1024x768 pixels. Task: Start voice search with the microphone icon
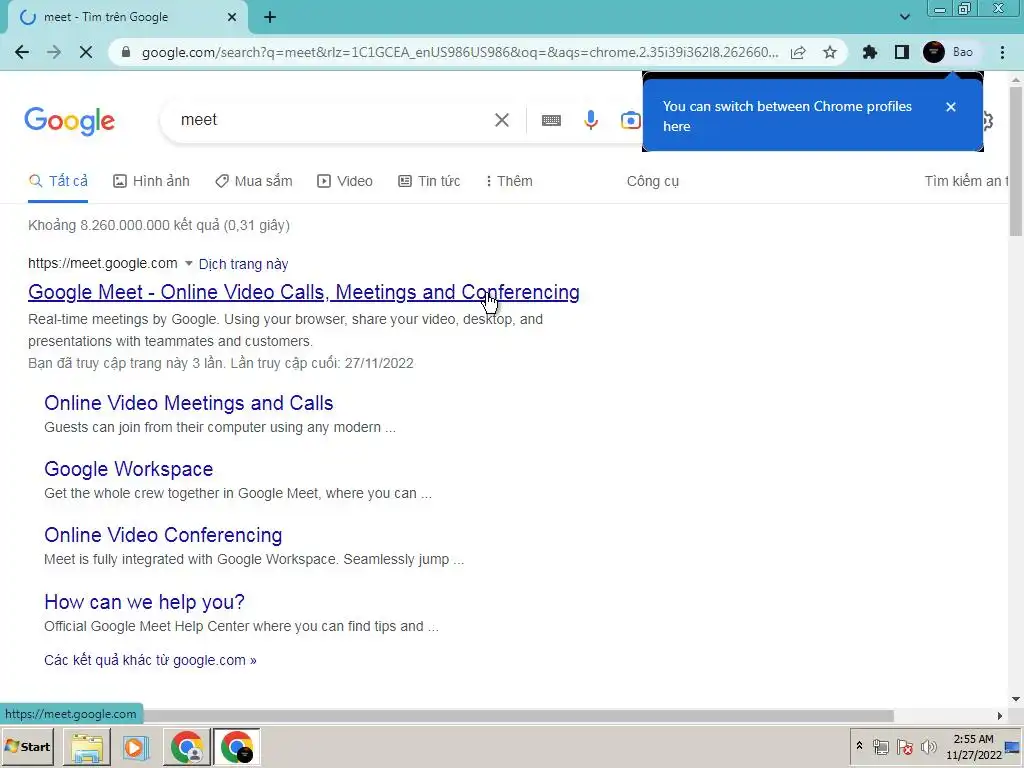pos(591,120)
